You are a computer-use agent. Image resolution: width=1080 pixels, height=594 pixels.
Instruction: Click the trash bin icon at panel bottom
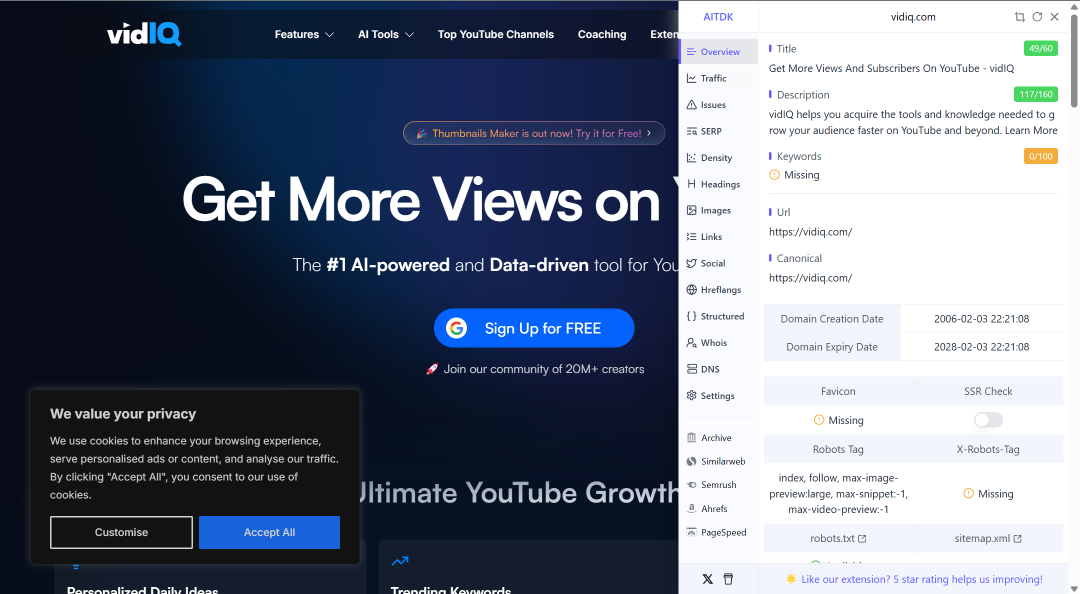pos(728,579)
